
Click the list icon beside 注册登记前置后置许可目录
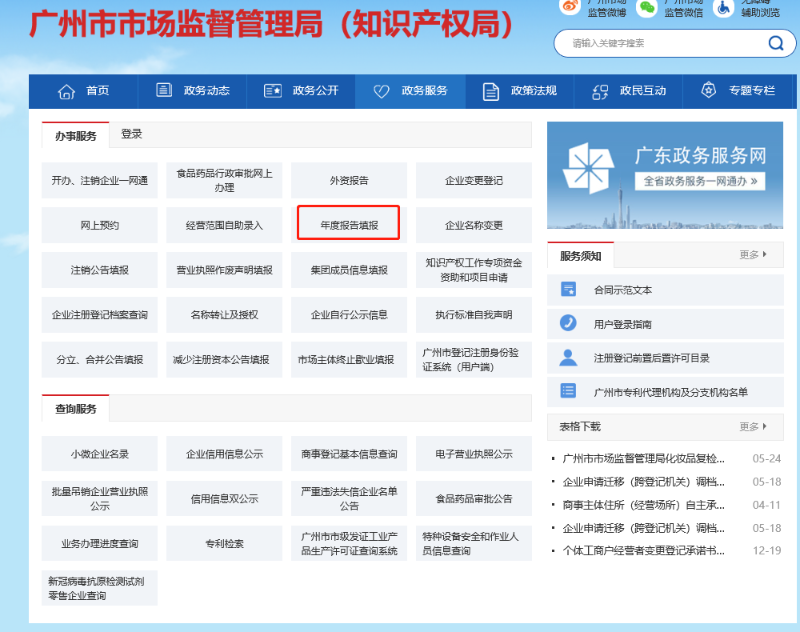(x=567, y=356)
